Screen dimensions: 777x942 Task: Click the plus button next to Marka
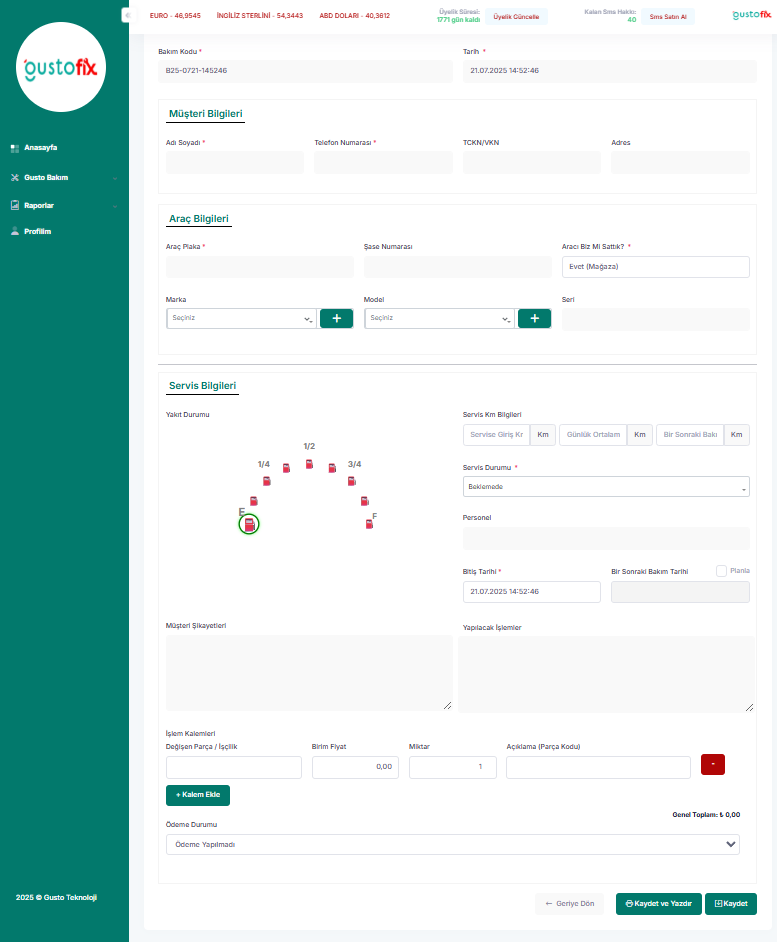click(336, 318)
